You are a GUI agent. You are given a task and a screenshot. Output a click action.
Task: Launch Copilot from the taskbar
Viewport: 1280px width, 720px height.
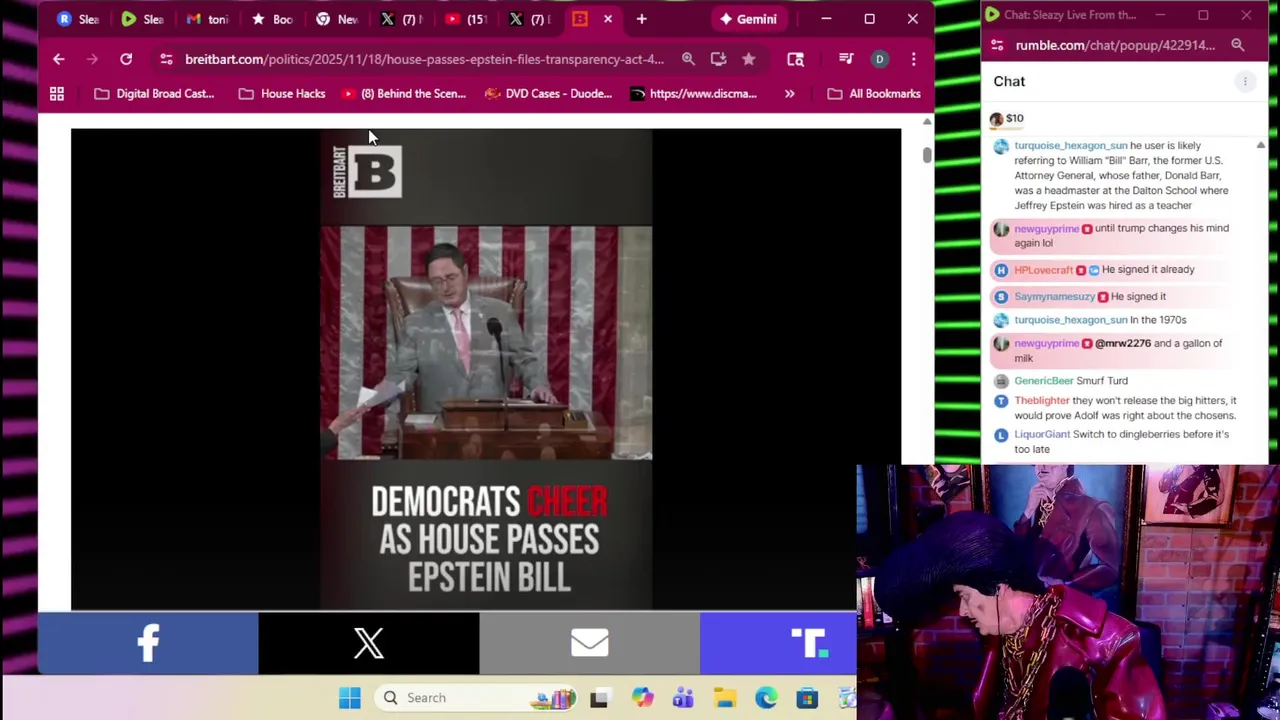pyautogui.click(x=642, y=698)
